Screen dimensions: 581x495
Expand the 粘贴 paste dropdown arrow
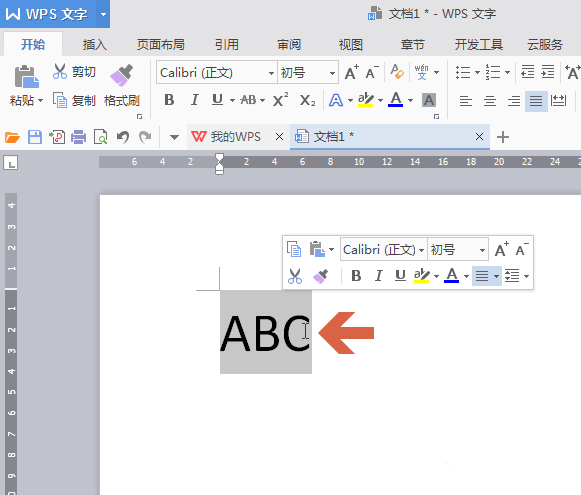[41, 101]
